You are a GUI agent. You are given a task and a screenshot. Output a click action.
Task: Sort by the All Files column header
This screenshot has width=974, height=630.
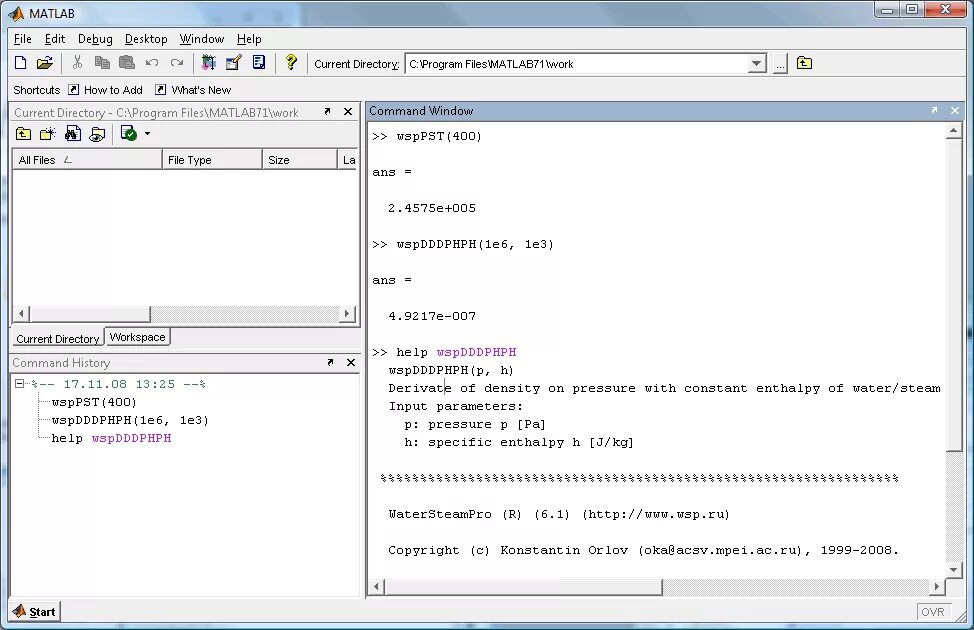point(87,160)
